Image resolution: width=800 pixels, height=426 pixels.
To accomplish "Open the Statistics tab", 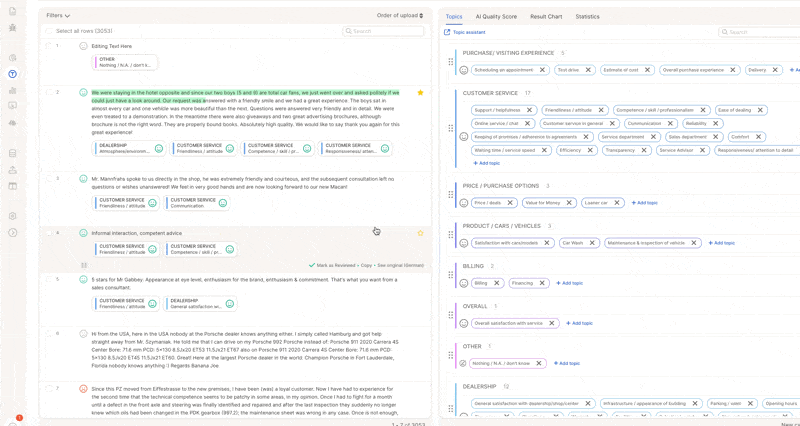I will point(587,16).
